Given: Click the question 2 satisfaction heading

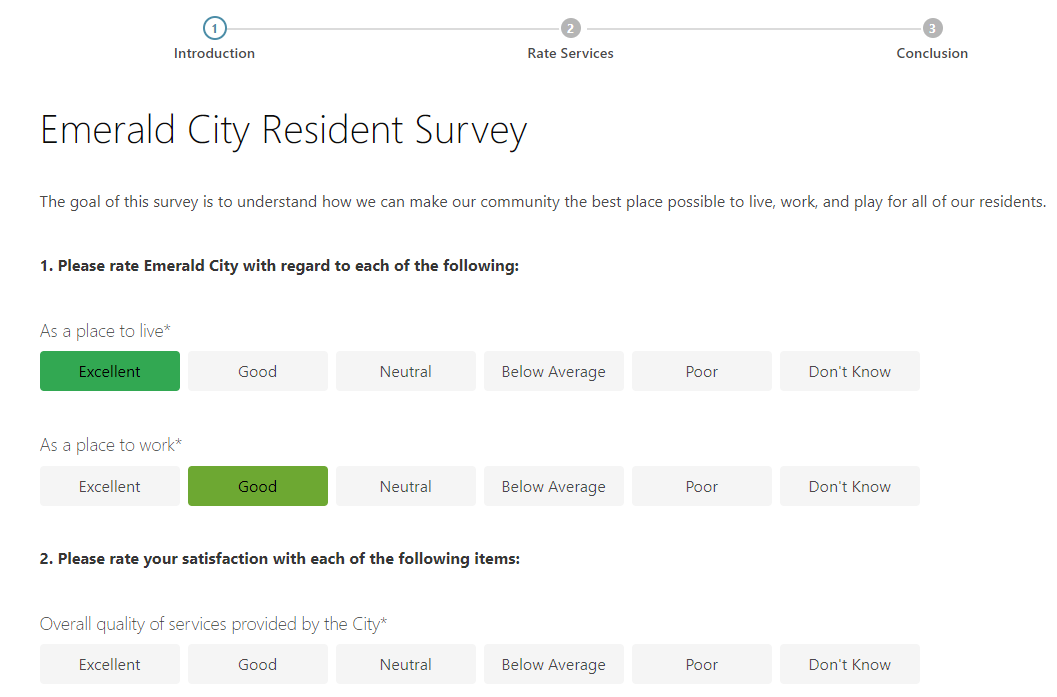Looking at the screenshot, I should point(280,559).
